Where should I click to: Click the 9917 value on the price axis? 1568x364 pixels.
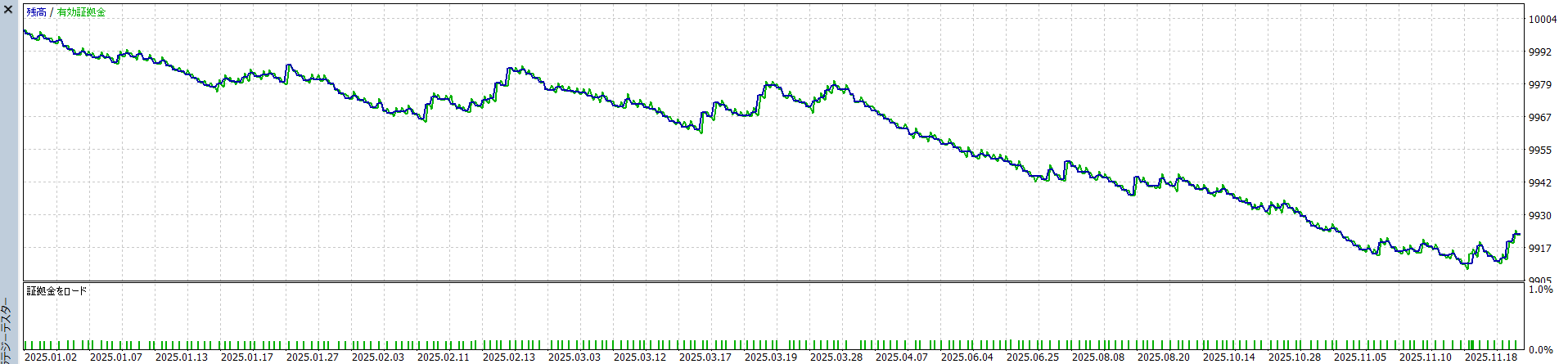pos(1540,249)
